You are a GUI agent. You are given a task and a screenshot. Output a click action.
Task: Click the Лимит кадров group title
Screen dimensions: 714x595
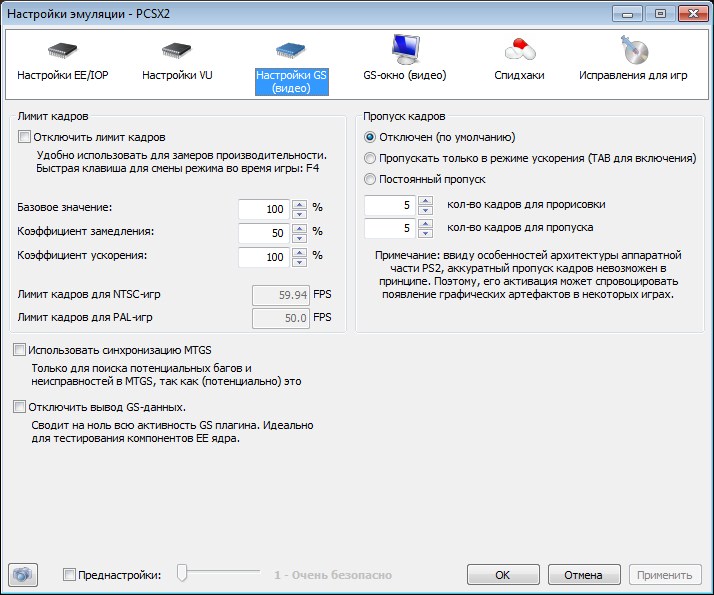pos(53,116)
